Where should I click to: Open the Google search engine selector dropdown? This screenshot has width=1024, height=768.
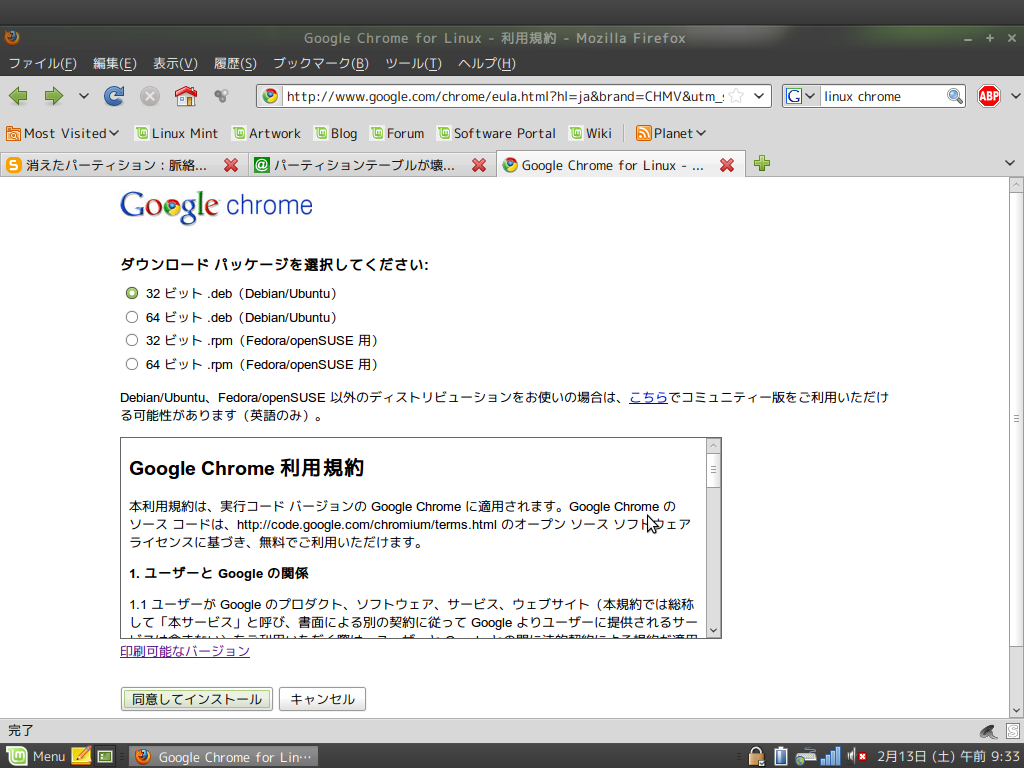[801, 97]
